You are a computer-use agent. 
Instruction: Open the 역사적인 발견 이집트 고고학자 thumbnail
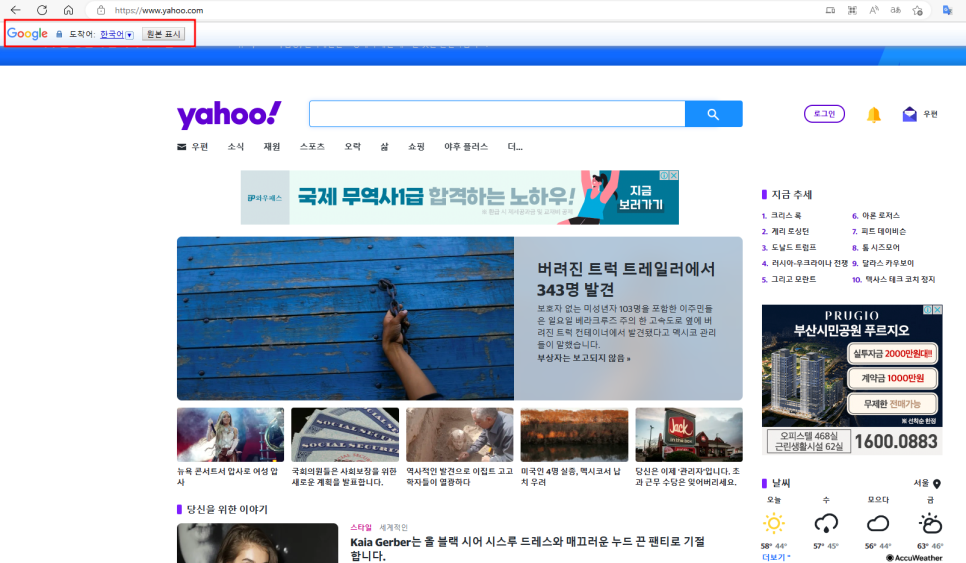tap(460, 435)
